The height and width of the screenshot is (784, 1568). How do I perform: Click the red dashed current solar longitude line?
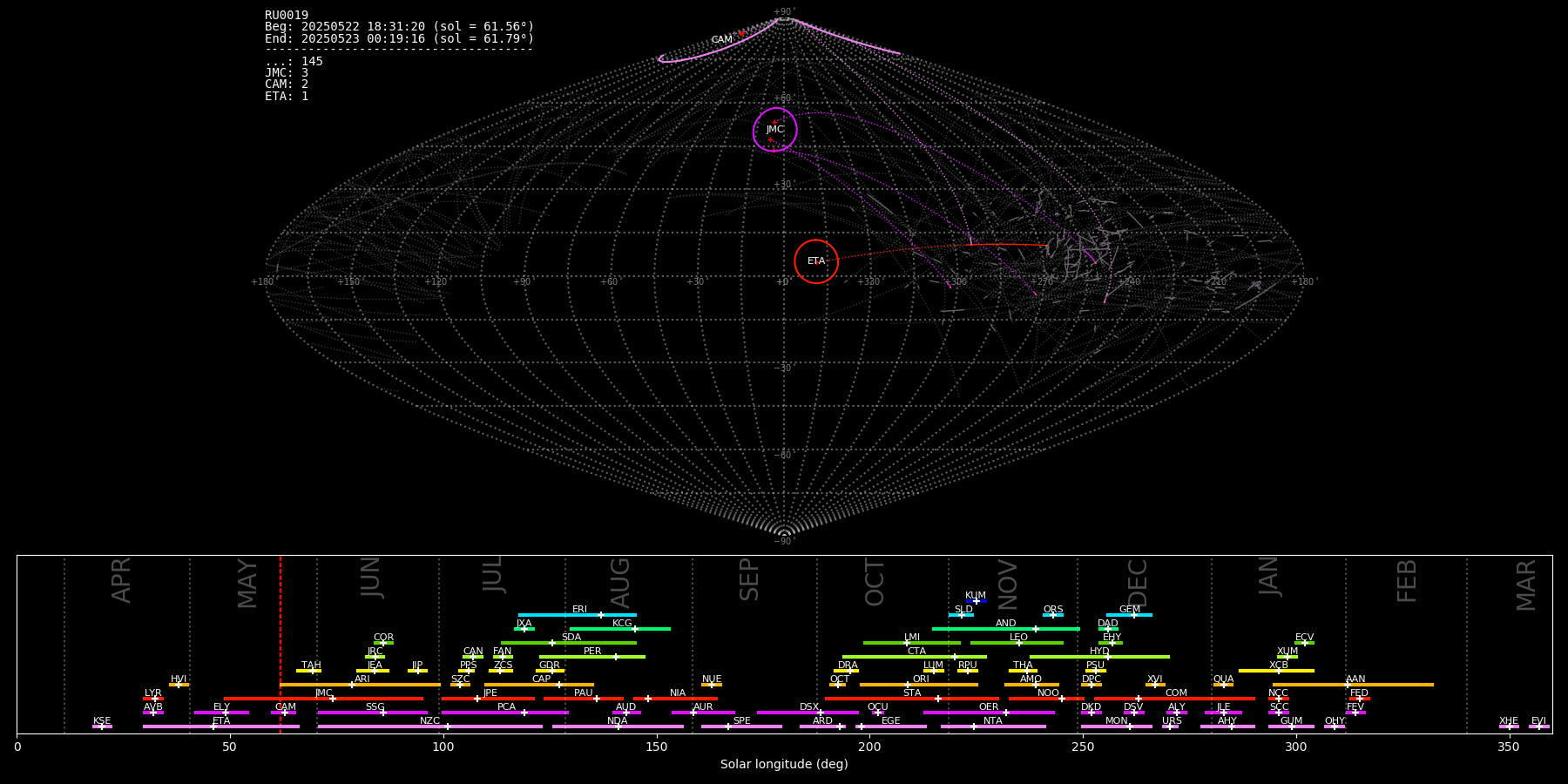[280, 645]
